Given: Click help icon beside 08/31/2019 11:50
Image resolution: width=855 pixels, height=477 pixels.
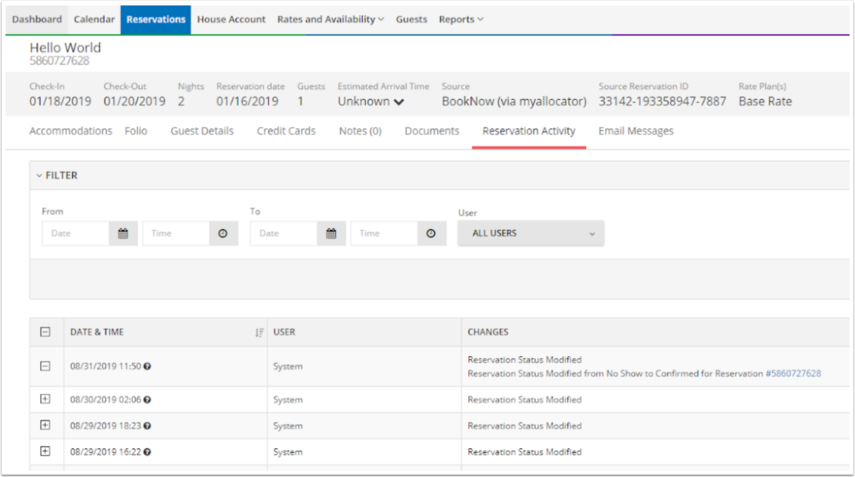Looking at the screenshot, I should pyautogui.click(x=147, y=366).
